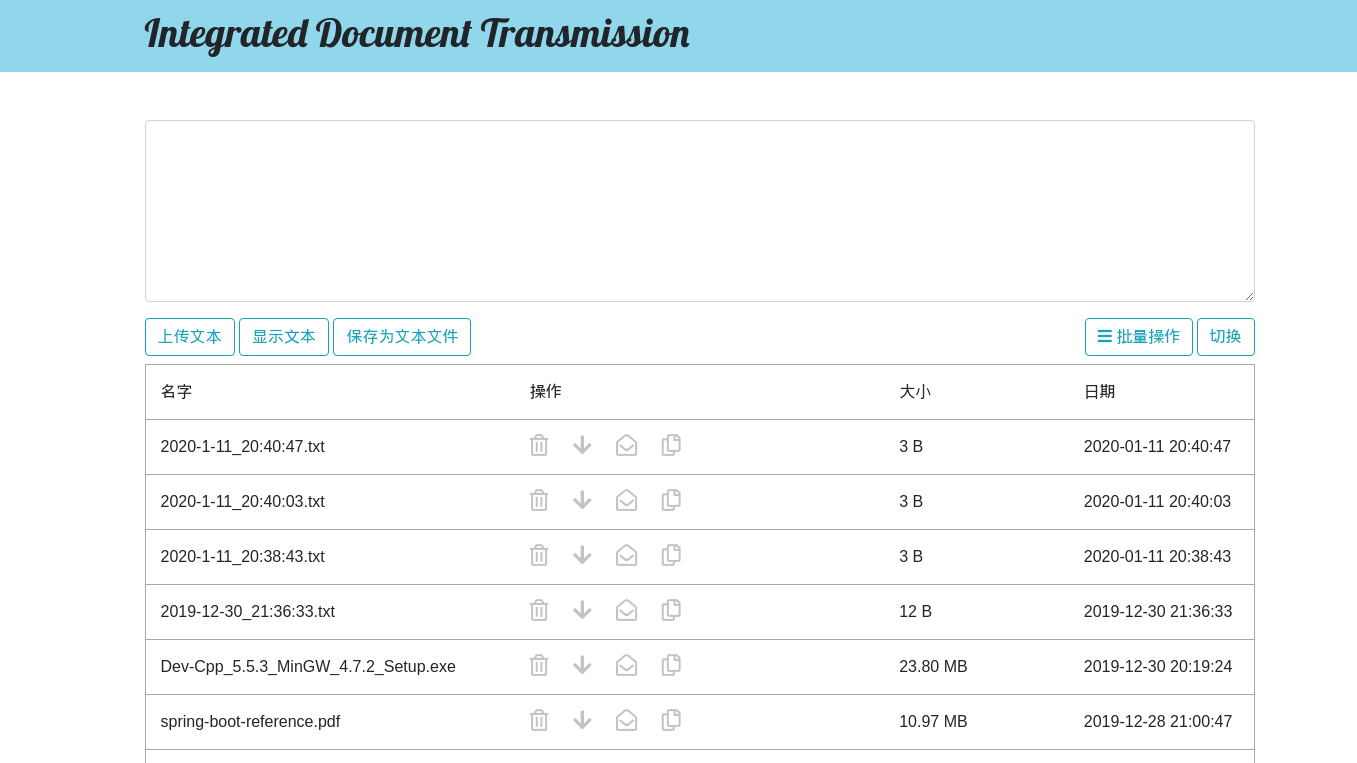Delete spring-boot-reference.pdf using the trash icon
Image resolution: width=1357 pixels, height=763 pixels.
point(539,721)
